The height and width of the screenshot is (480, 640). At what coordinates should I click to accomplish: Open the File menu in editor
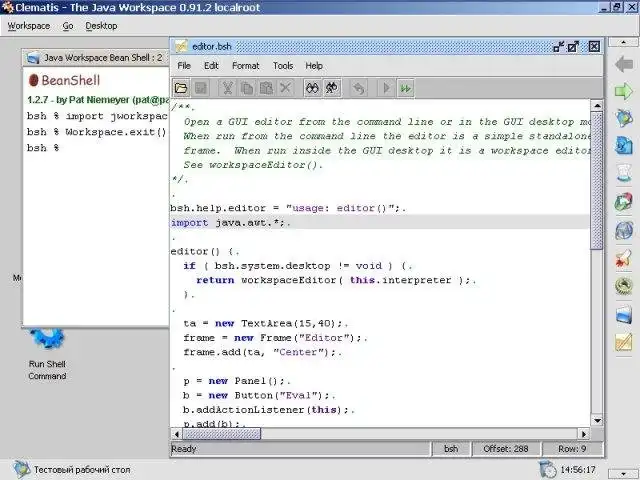pyautogui.click(x=184, y=66)
